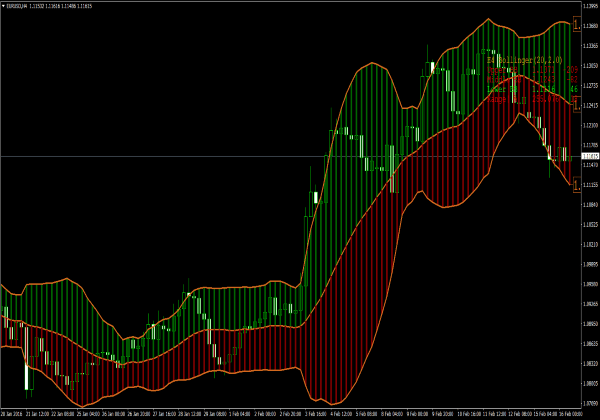Click the EURUSD,H4 chart title text
The image size is (600, 420).
[17, 6]
